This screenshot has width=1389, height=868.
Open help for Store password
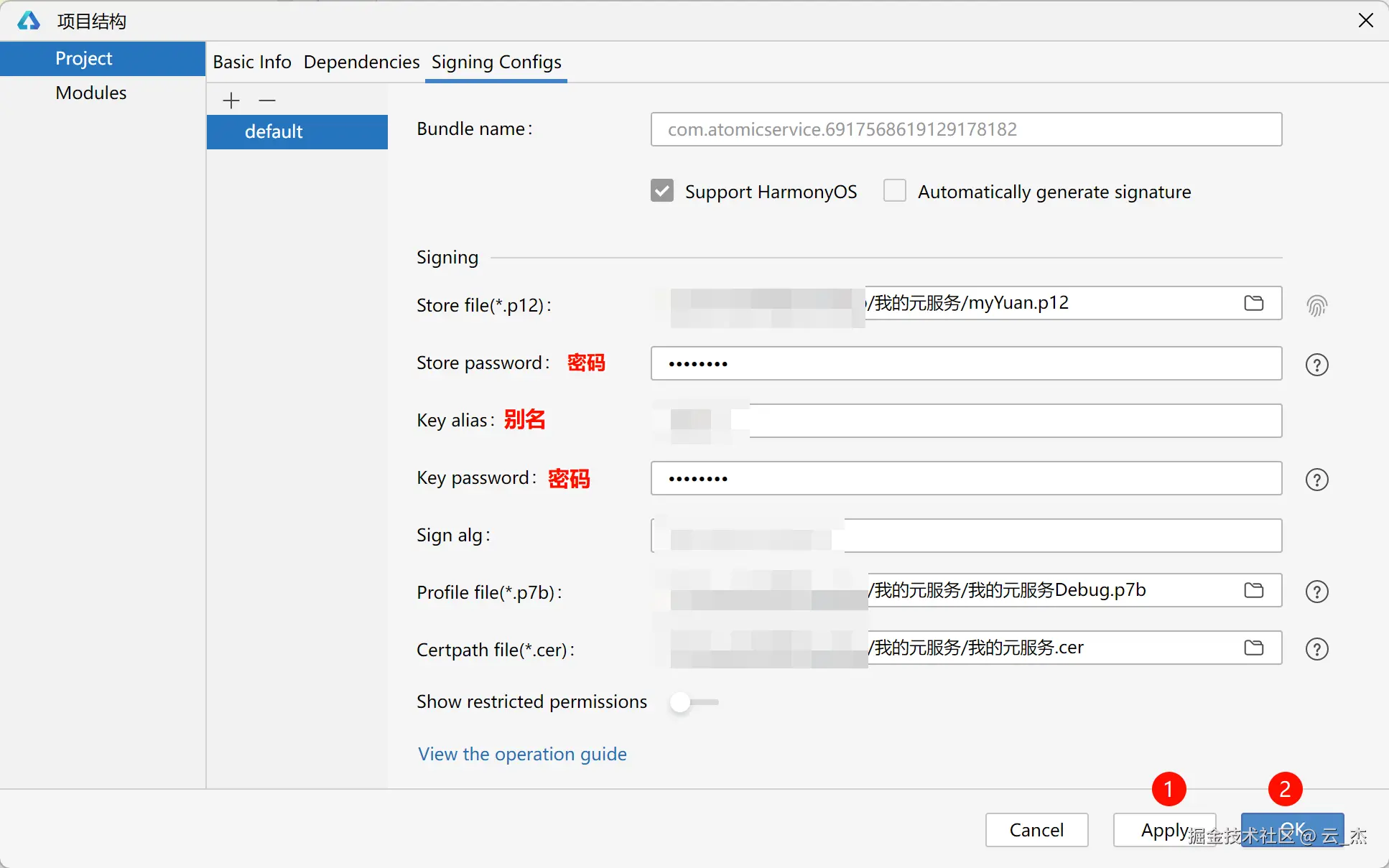(x=1316, y=365)
